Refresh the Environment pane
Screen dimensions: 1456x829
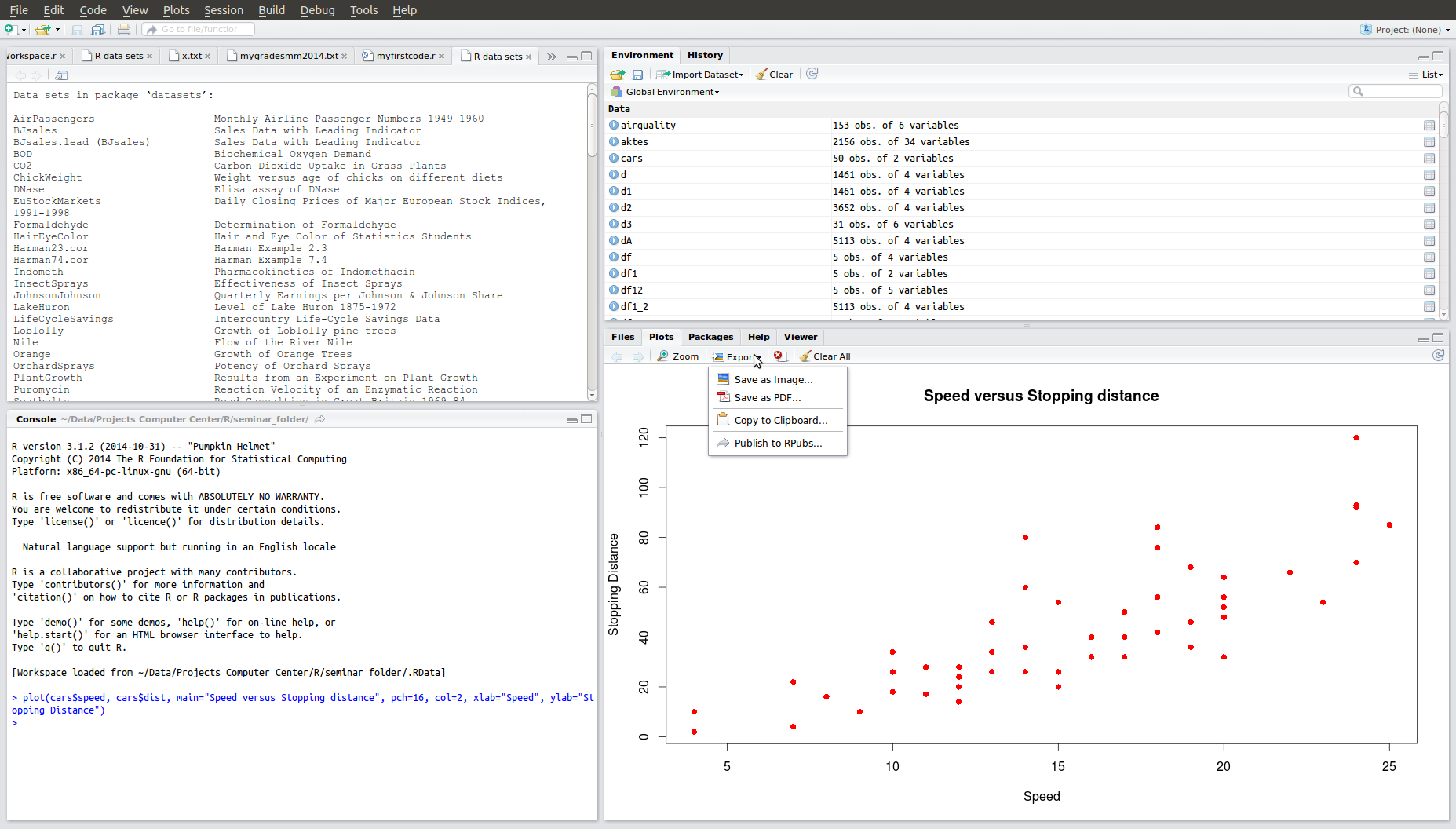(812, 74)
